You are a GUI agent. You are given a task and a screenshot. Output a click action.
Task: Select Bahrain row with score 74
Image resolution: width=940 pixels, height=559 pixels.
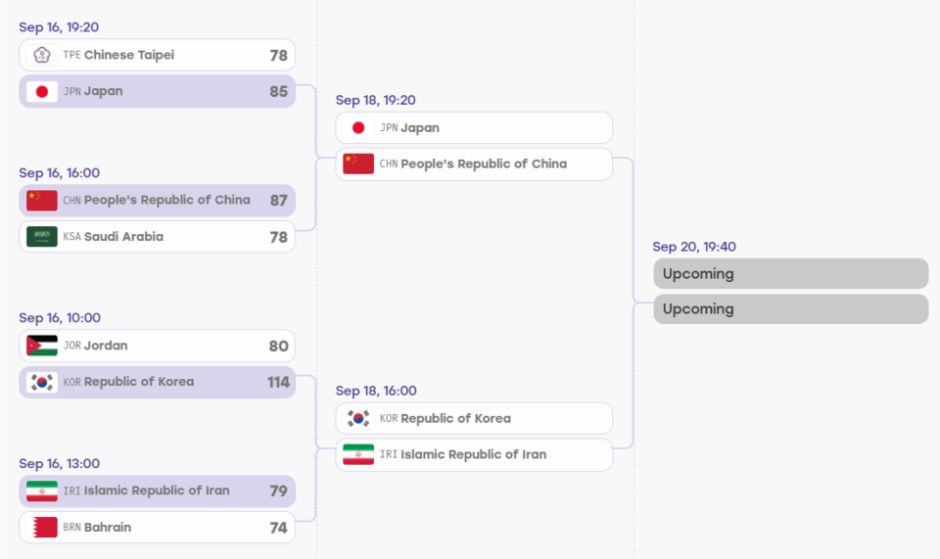click(157, 527)
